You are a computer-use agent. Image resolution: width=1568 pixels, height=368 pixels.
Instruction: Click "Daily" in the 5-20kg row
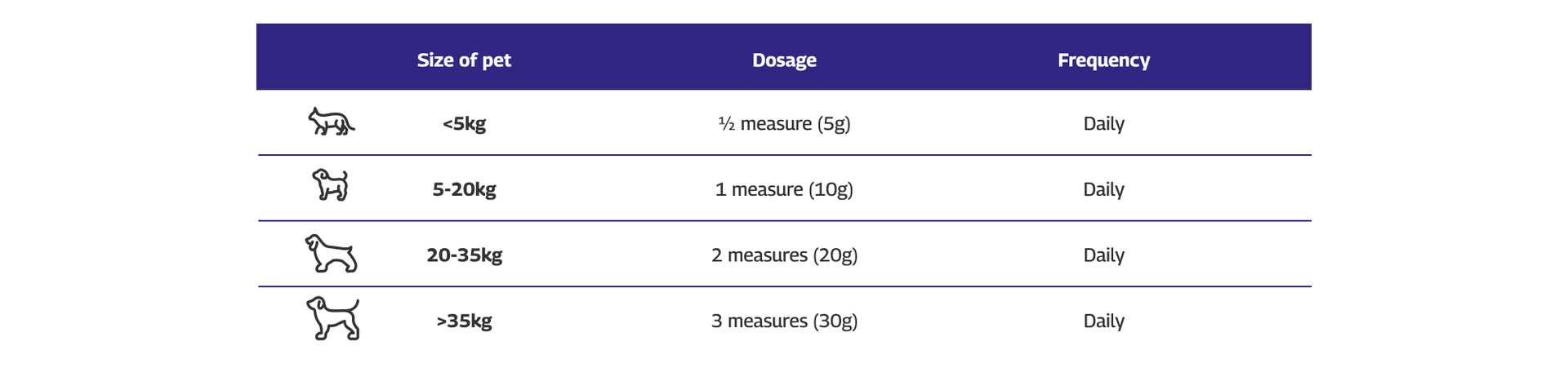[1103, 189]
